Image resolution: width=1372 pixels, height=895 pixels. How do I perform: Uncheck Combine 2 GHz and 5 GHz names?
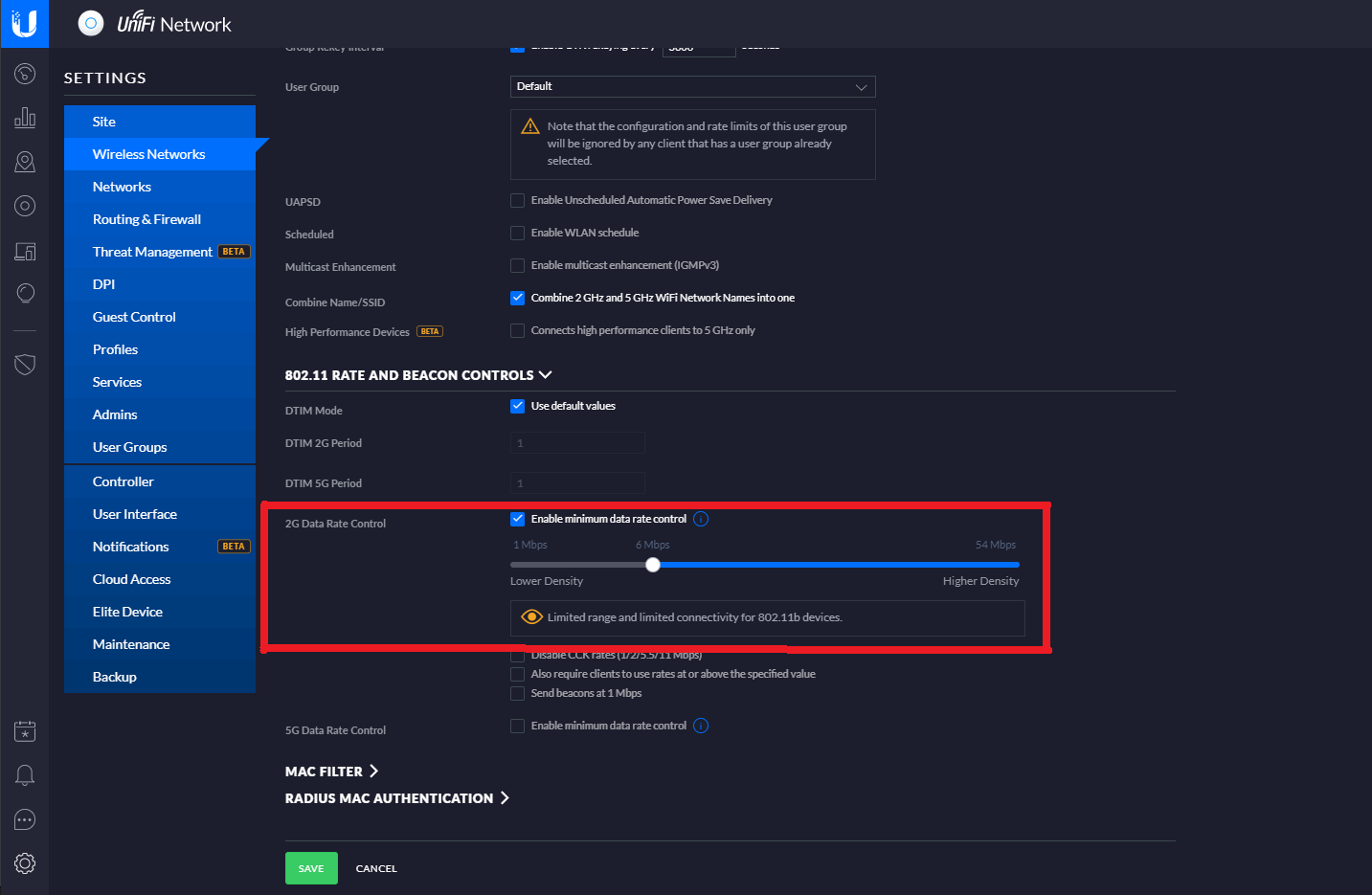click(x=517, y=298)
